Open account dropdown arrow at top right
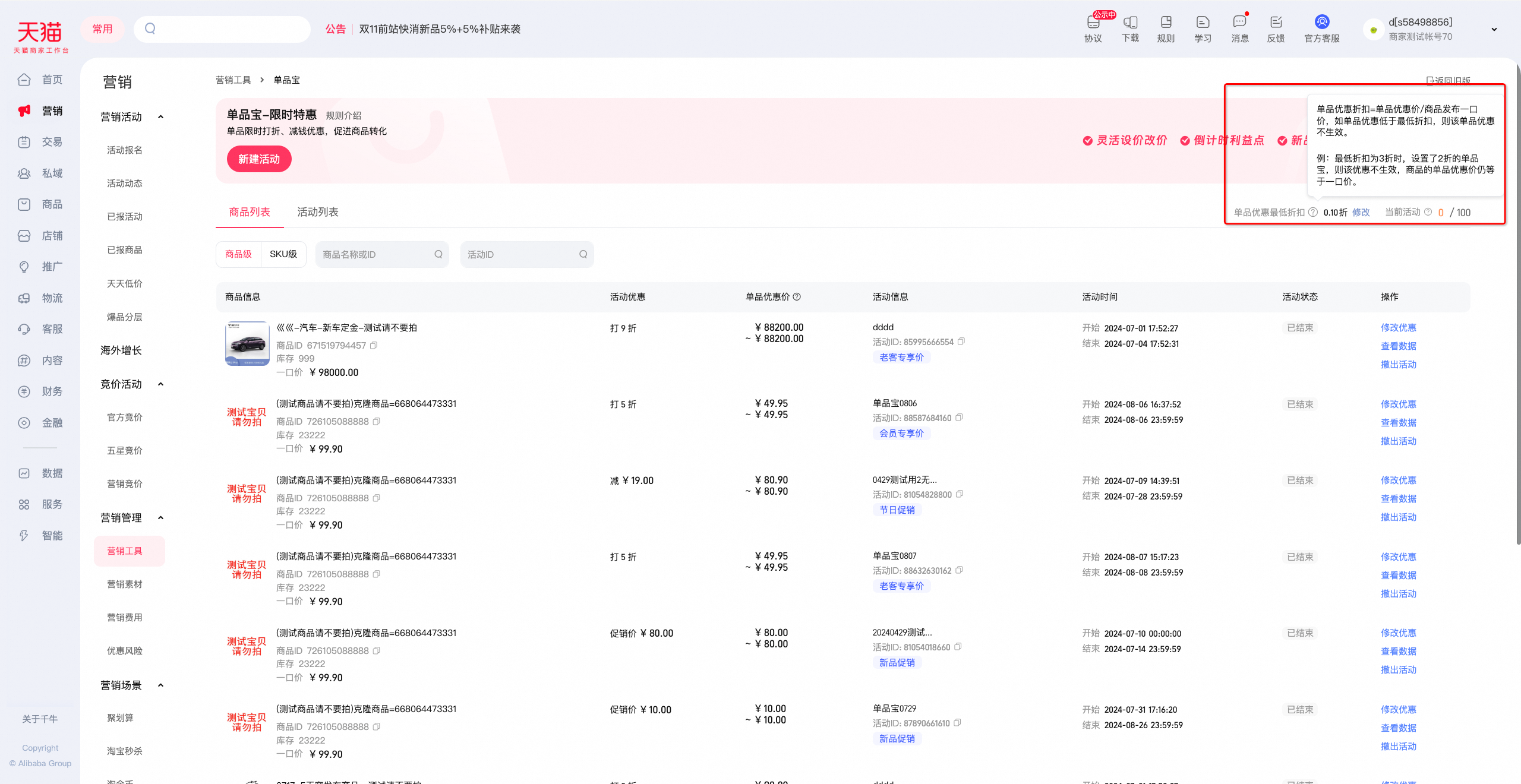This screenshot has height=784, width=1521. pyautogui.click(x=1494, y=29)
